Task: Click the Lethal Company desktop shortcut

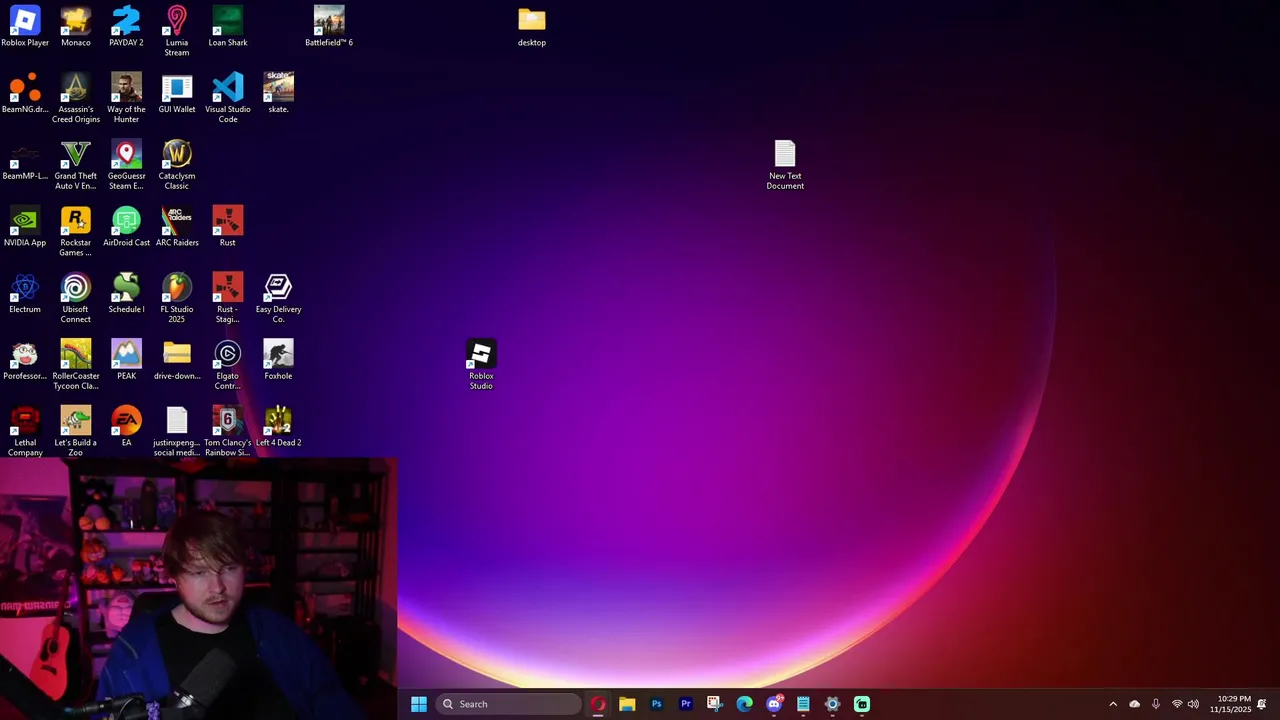Action: tap(25, 431)
